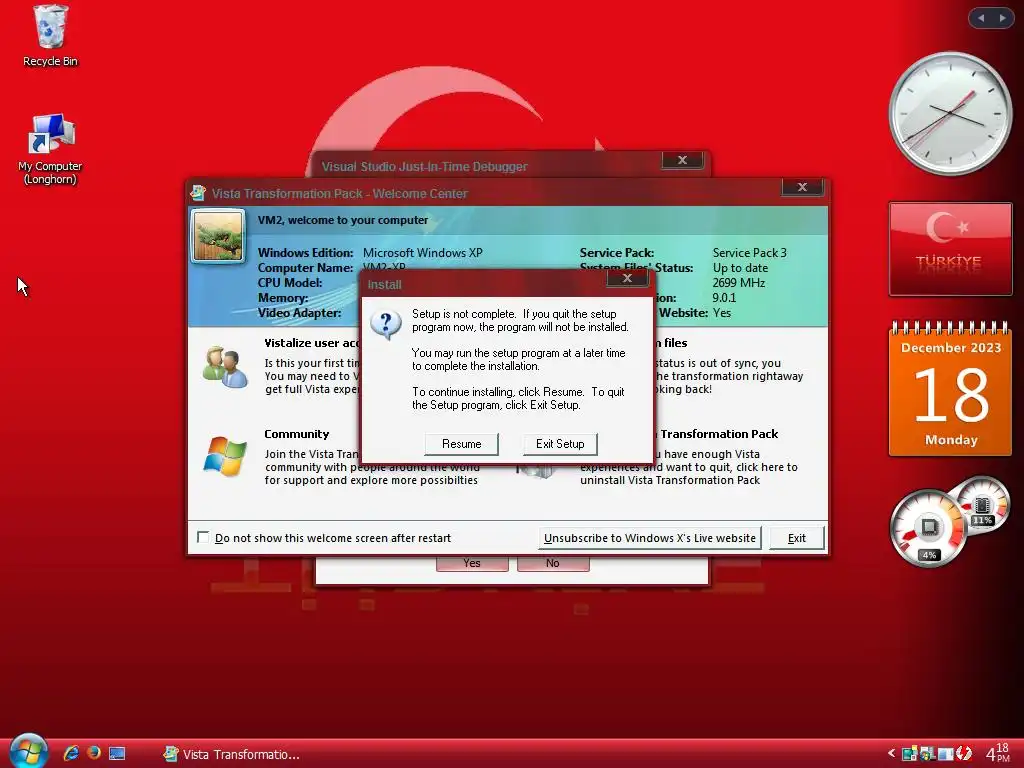
Task: Click the '2699 MHz' value
Action: click(x=739, y=283)
